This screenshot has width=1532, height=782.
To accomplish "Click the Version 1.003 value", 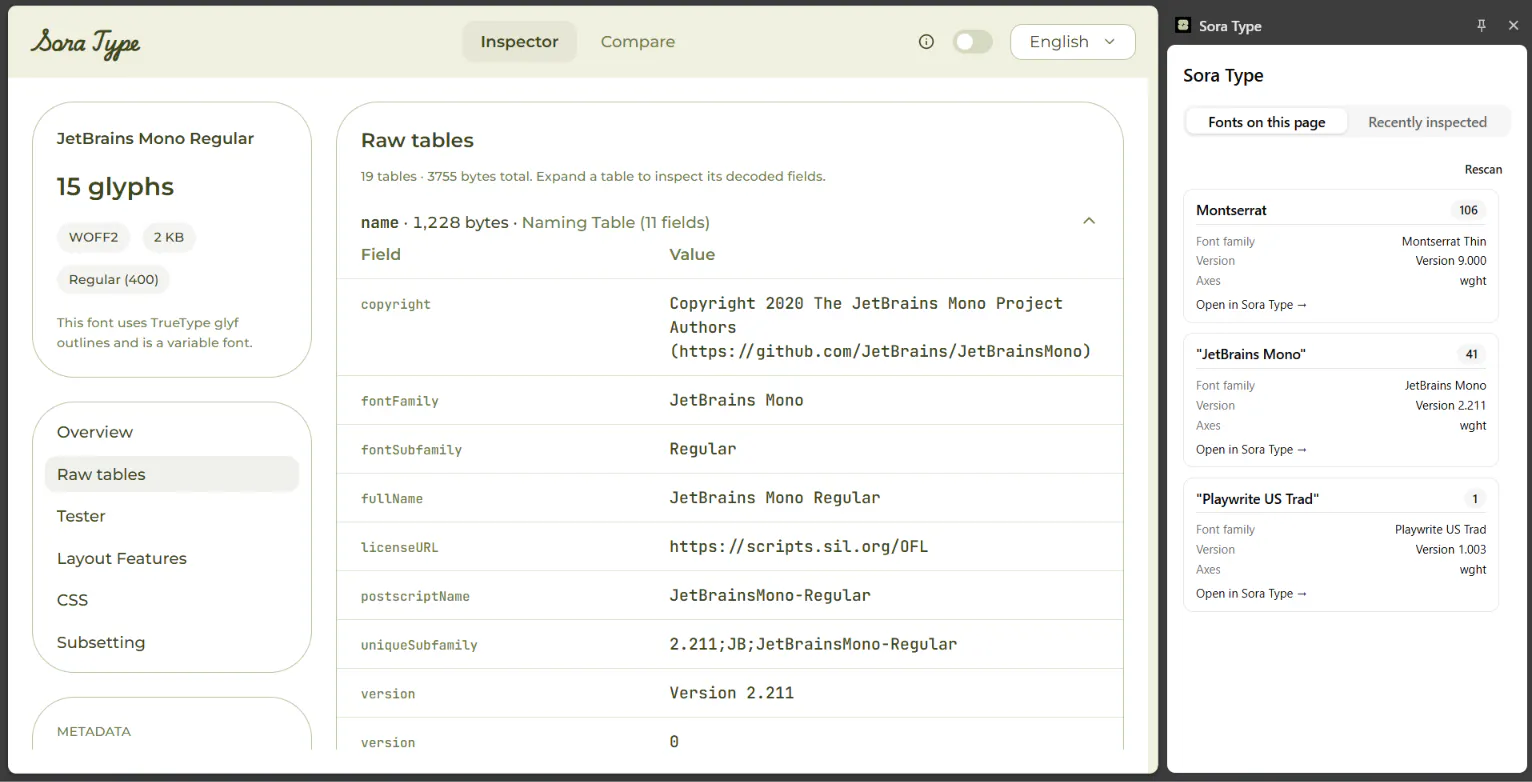I will click(x=1451, y=550).
